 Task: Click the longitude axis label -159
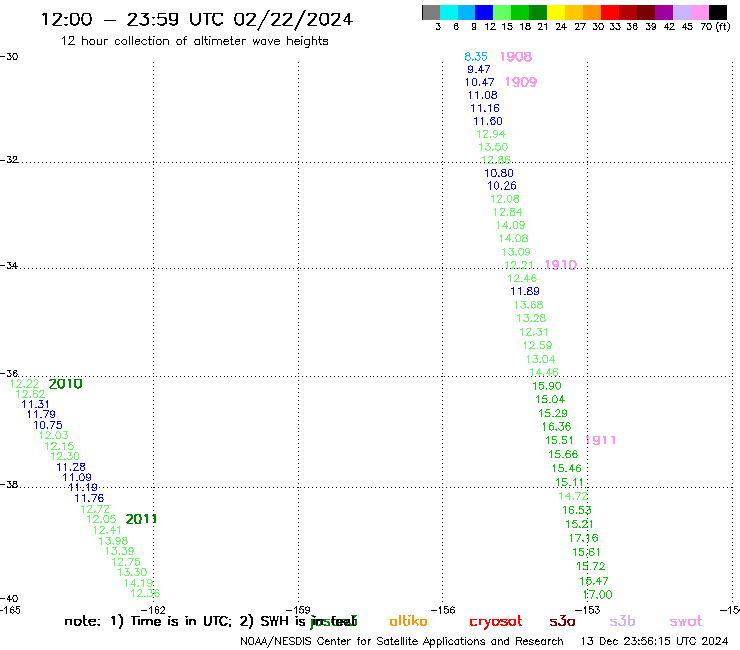point(298,610)
